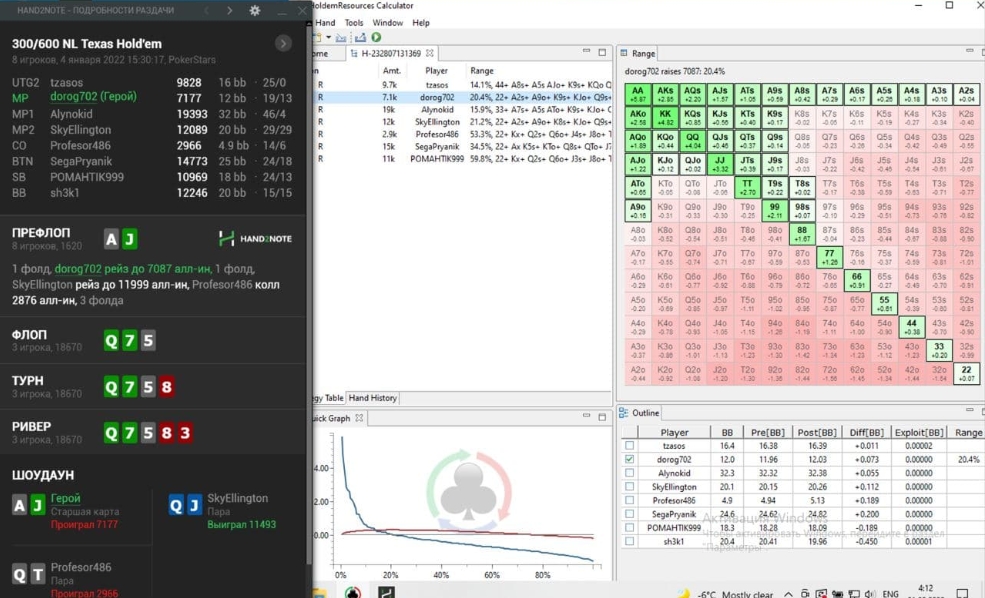
Task: Show hidden system tray icons
Action: (x=788, y=594)
